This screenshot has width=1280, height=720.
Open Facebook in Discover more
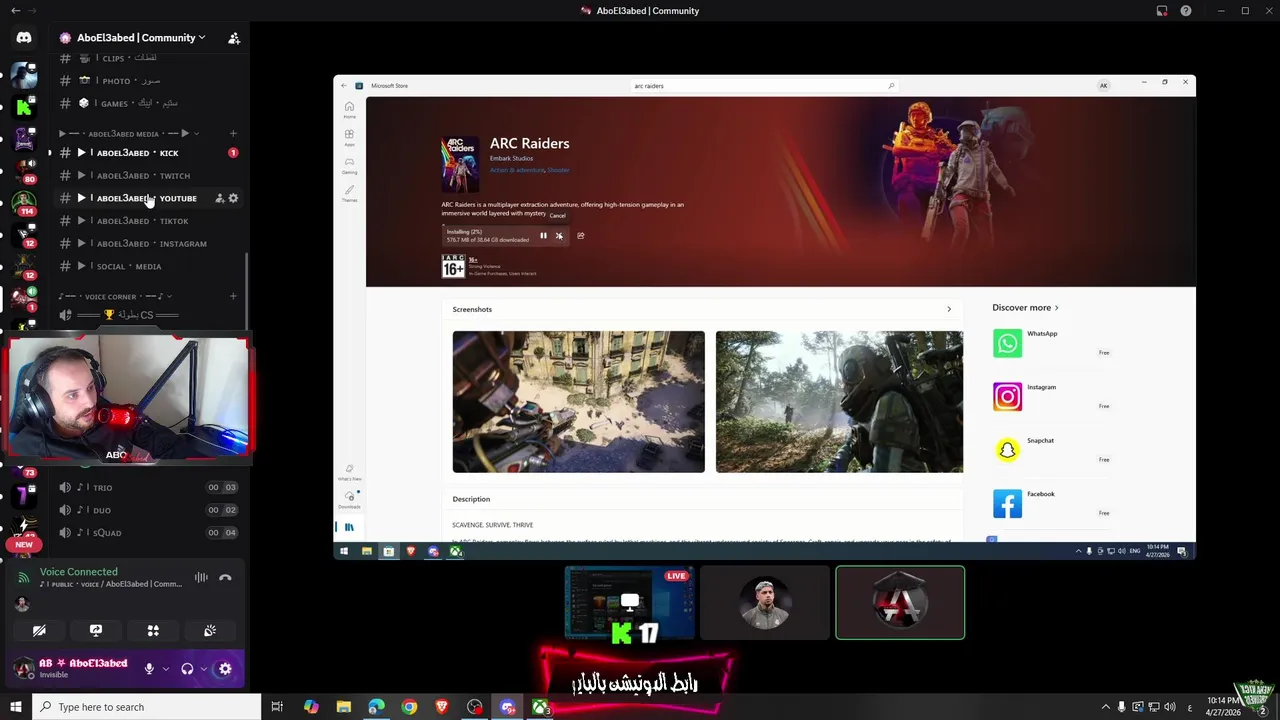click(x=1053, y=503)
